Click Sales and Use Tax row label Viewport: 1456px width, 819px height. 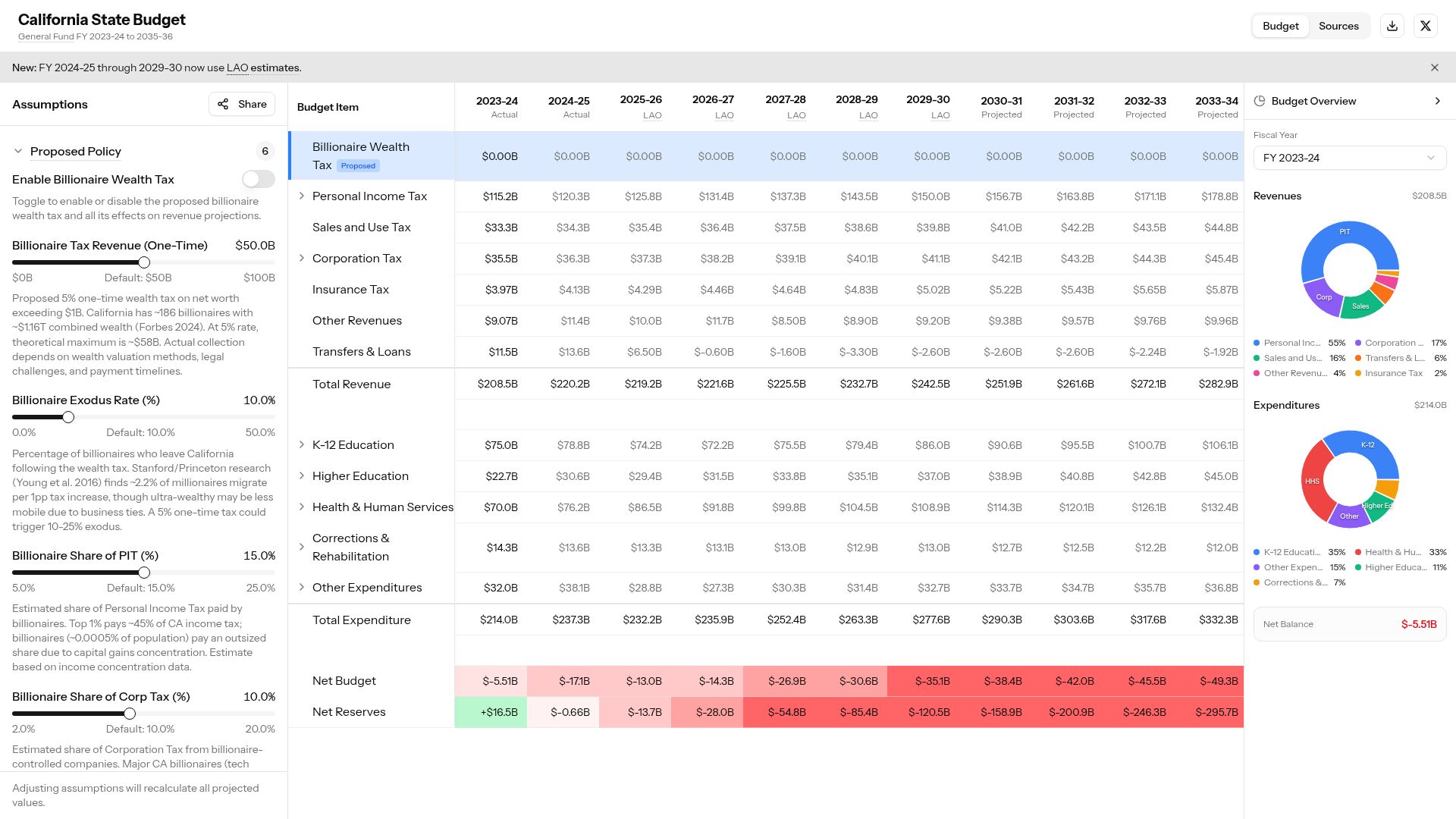(362, 227)
